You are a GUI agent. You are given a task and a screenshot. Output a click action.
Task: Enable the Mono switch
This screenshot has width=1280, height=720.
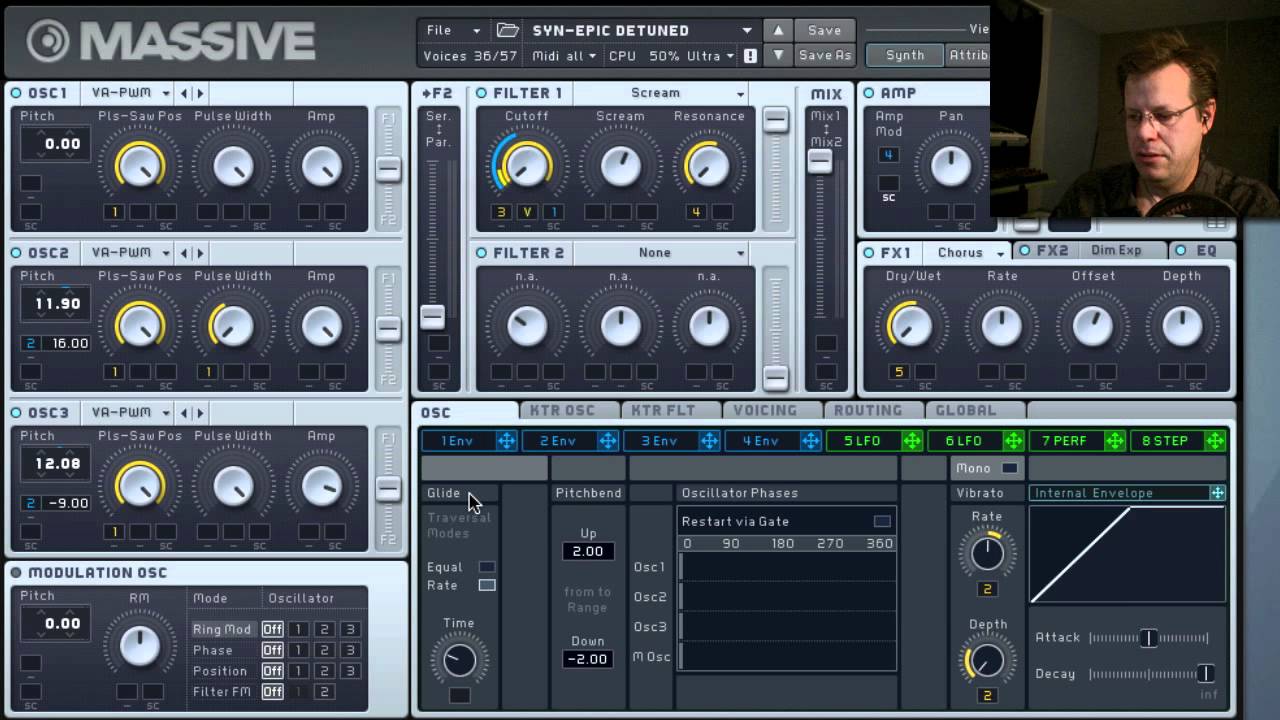1010,468
